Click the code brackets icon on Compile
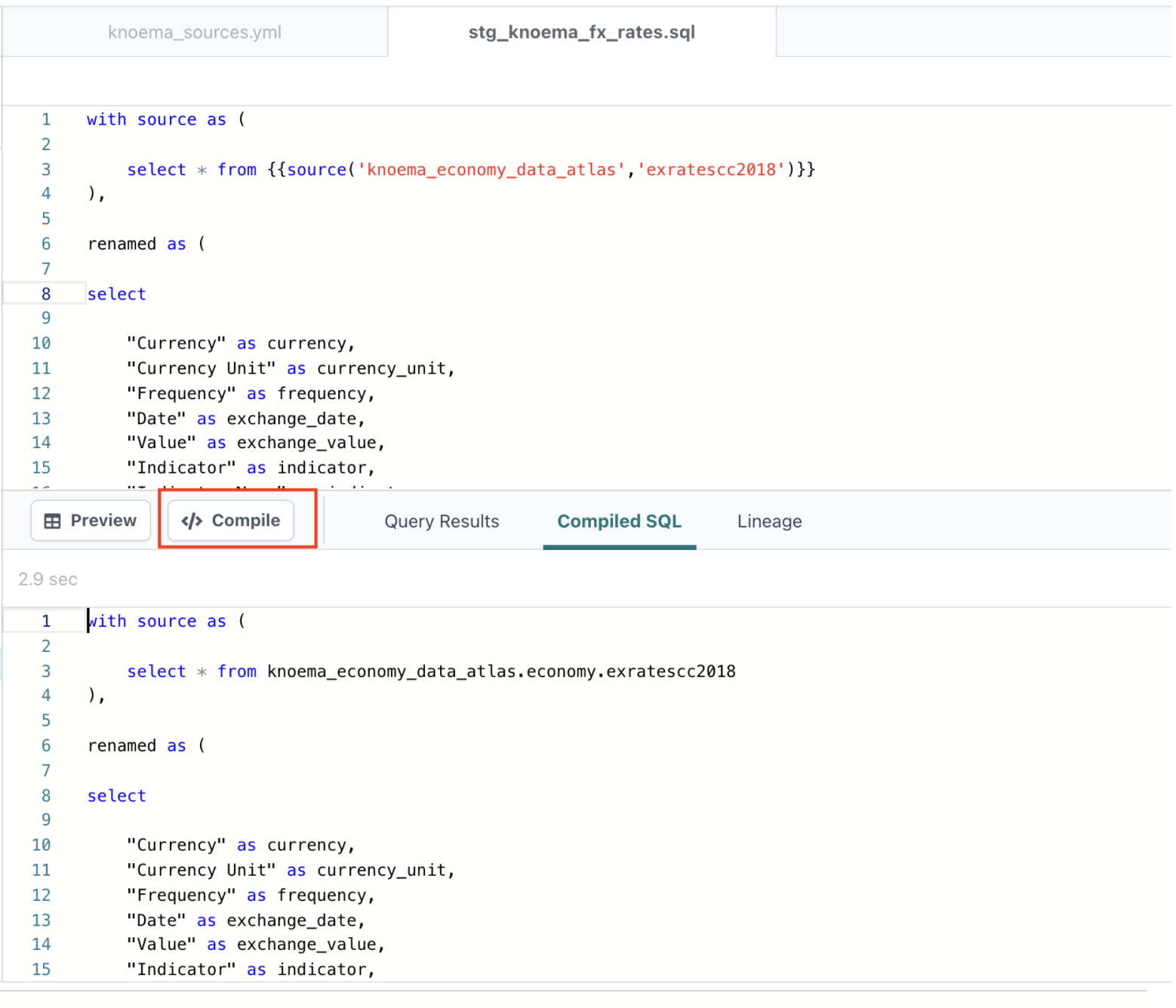This screenshot has width=1176, height=1008. pos(192,521)
